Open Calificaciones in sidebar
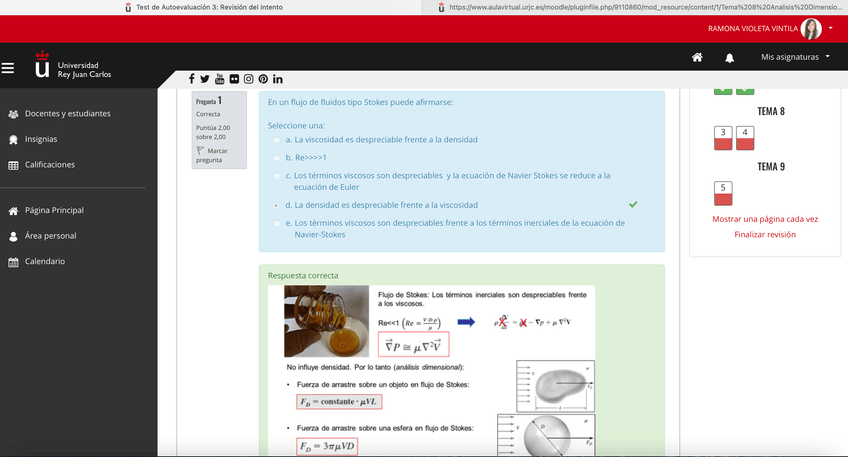This screenshot has height=457, width=848. point(50,164)
